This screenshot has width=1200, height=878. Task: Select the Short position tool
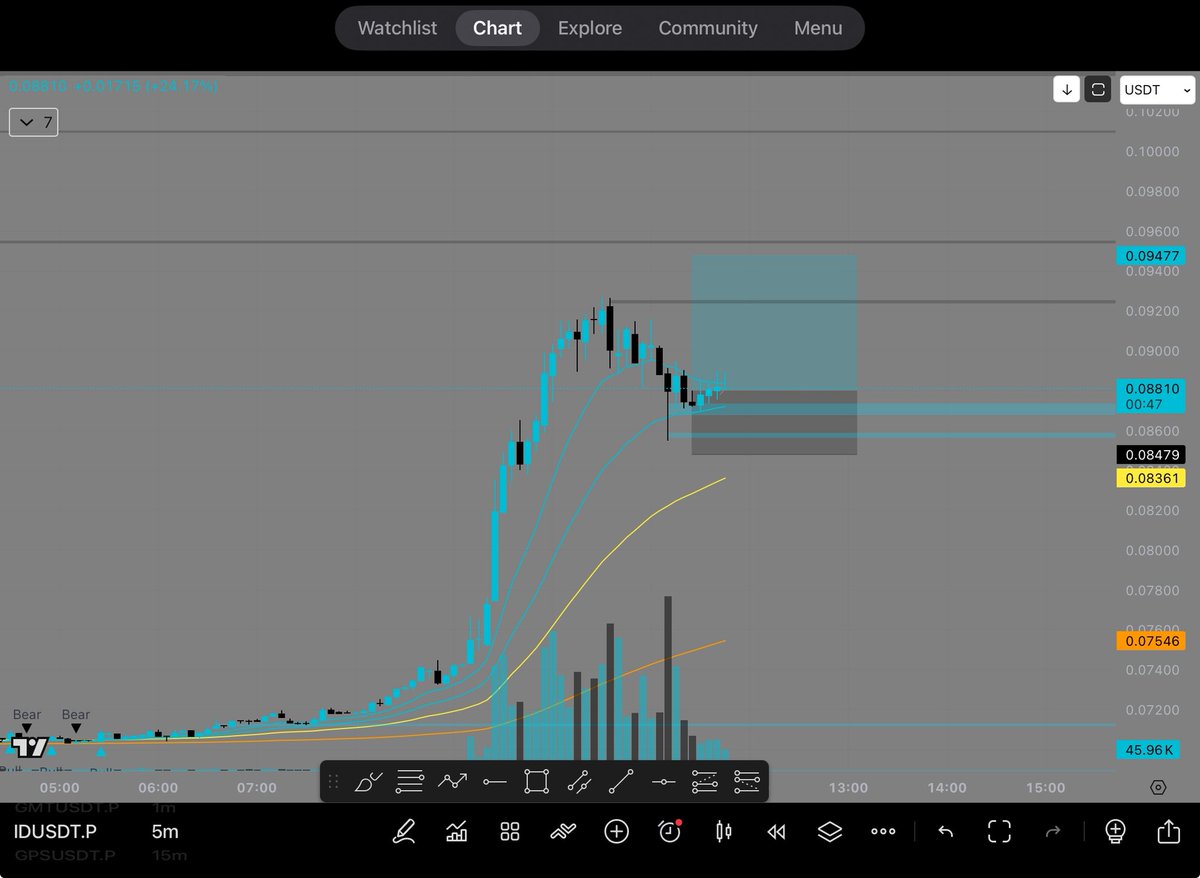coord(747,781)
